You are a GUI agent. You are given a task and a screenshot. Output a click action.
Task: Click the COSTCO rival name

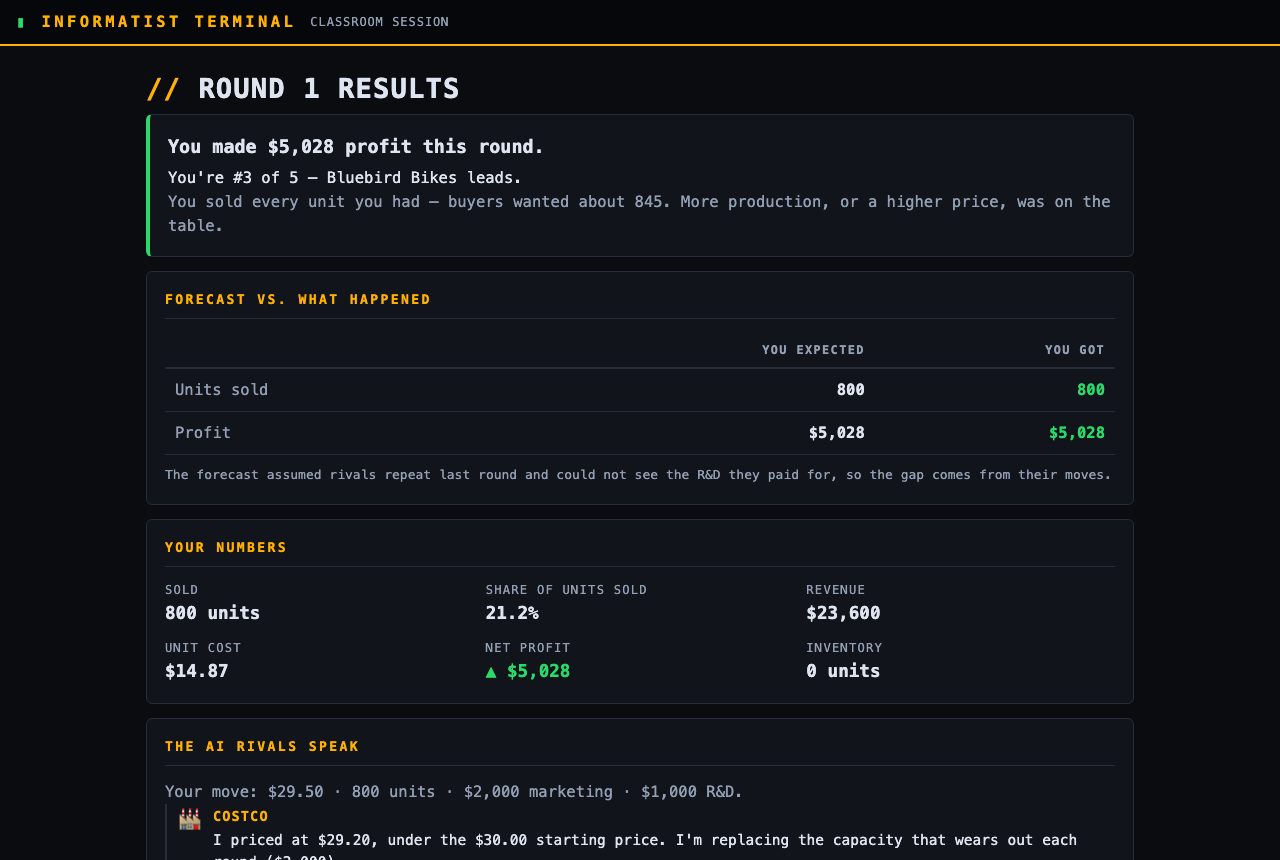click(241, 816)
